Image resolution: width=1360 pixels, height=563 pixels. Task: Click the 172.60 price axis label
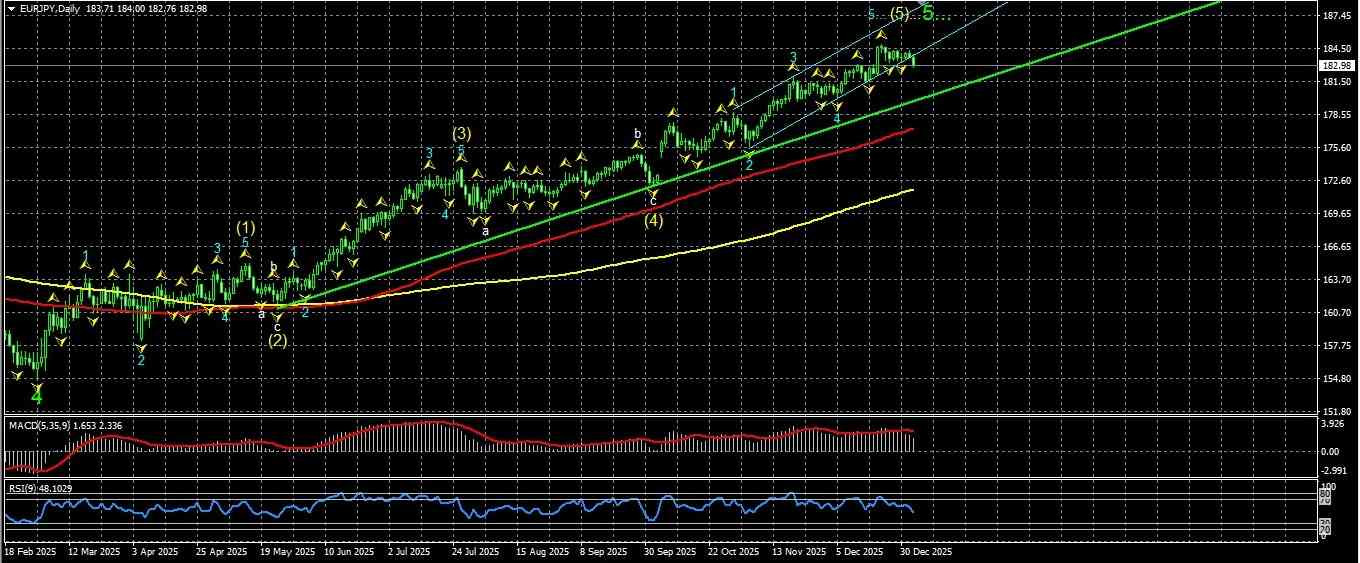click(x=1337, y=181)
